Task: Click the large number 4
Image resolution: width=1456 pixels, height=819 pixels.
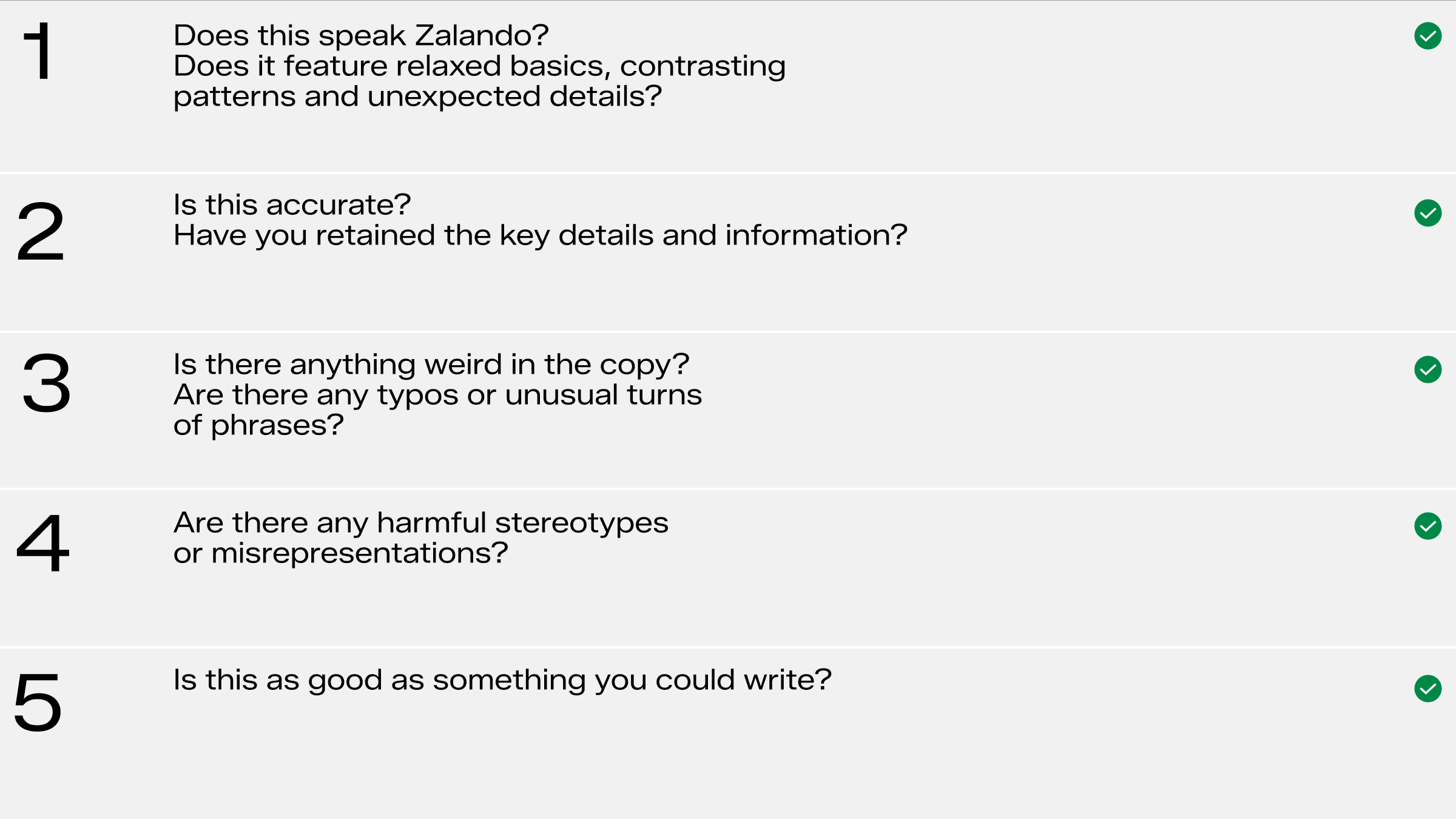Action: pyautogui.click(x=42, y=542)
